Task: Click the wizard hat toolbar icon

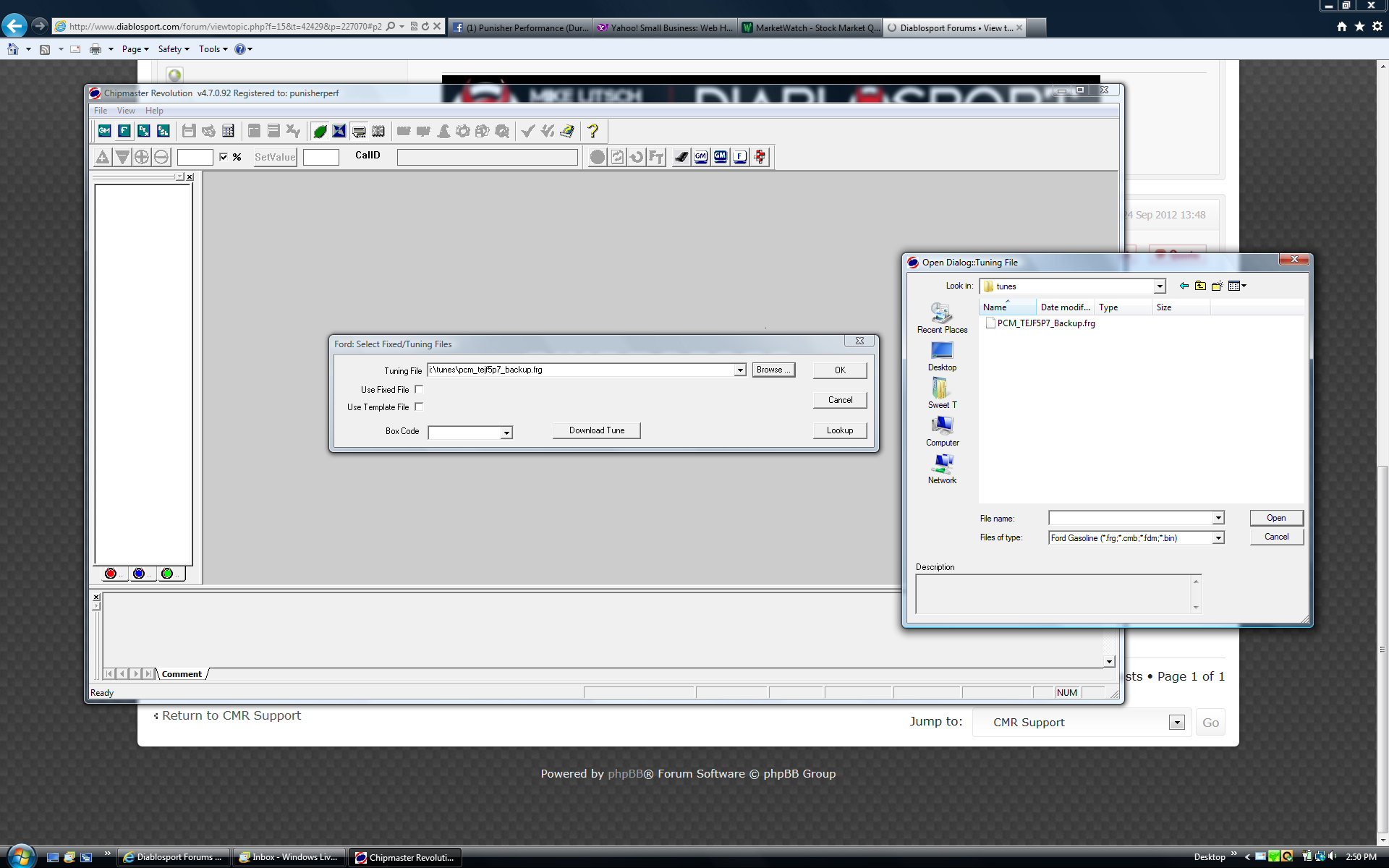Action: [443, 131]
